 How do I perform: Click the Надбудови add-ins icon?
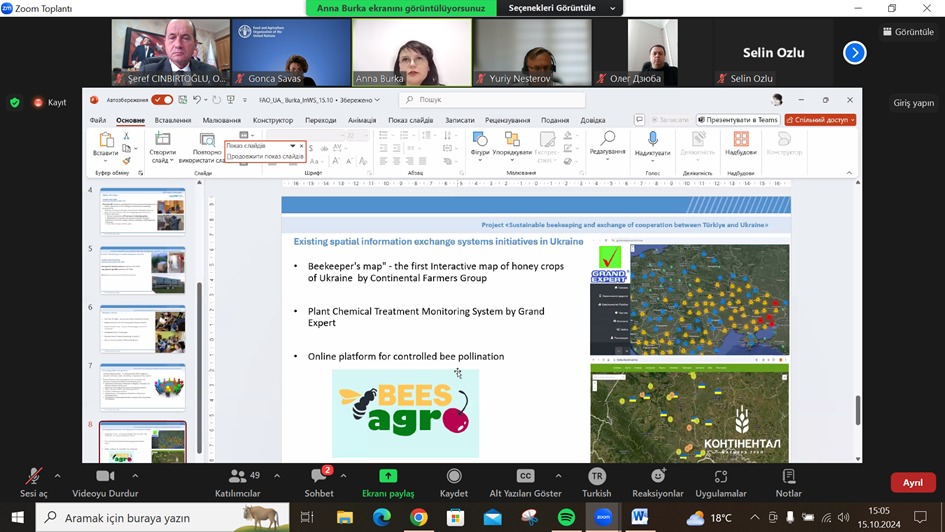[741, 139]
